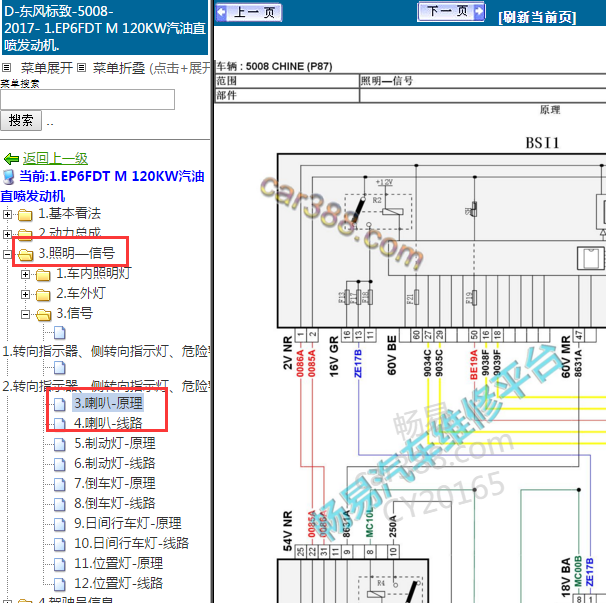Focus the 菜单搜索 input field
606x603 pixels.
click(x=87, y=99)
